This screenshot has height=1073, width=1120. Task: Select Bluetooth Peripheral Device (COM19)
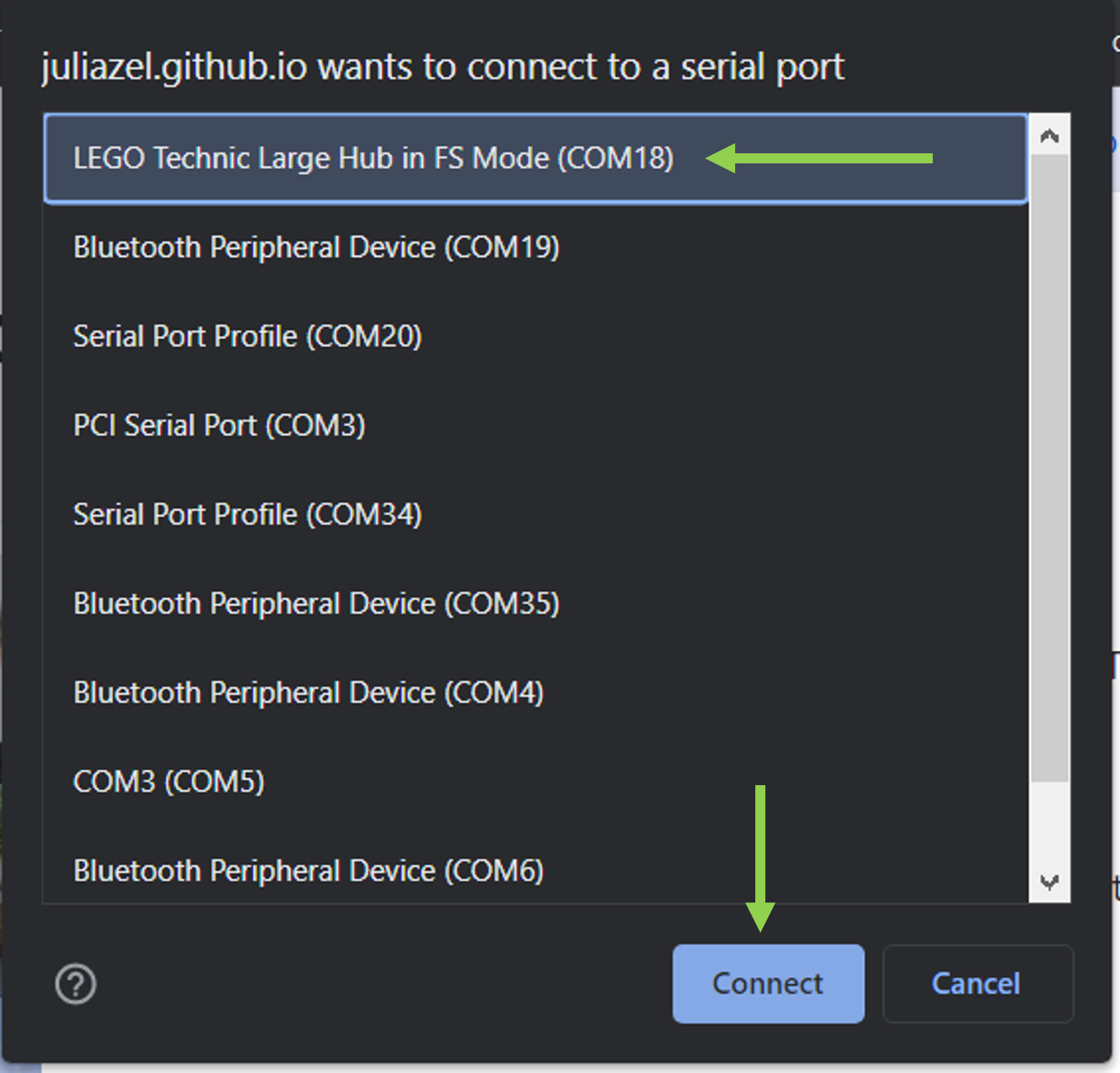(317, 248)
